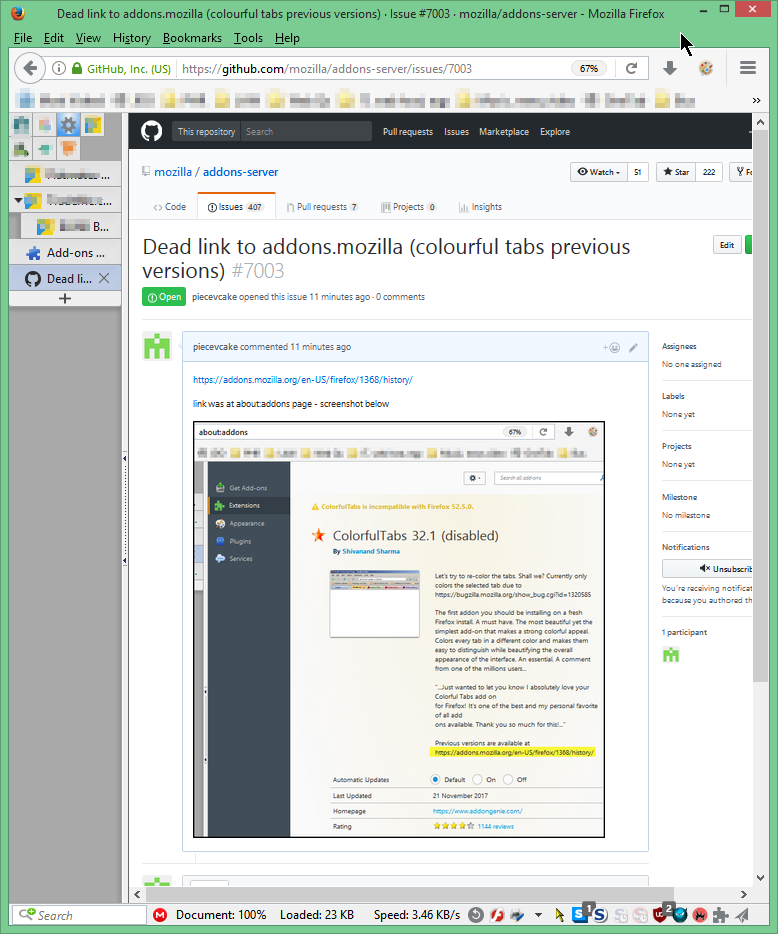Click the yellow cursor arrow icon in status bar

[x=559, y=915]
